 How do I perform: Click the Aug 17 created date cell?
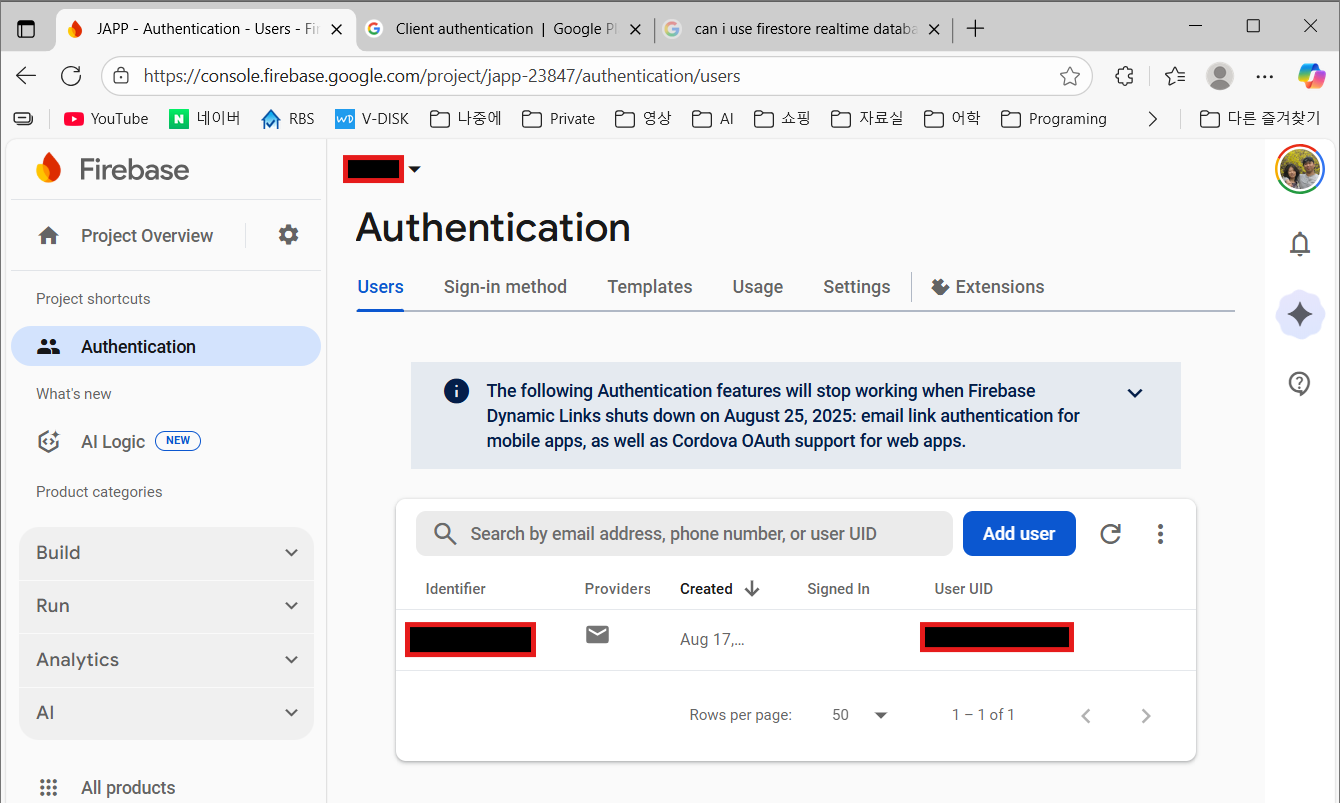click(712, 640)
